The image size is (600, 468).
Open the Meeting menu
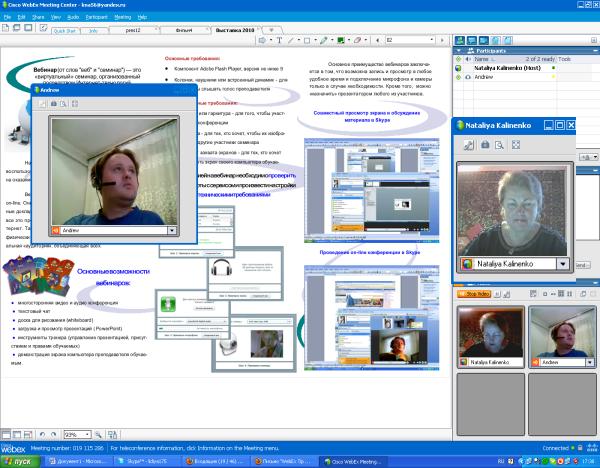[122, 17]
